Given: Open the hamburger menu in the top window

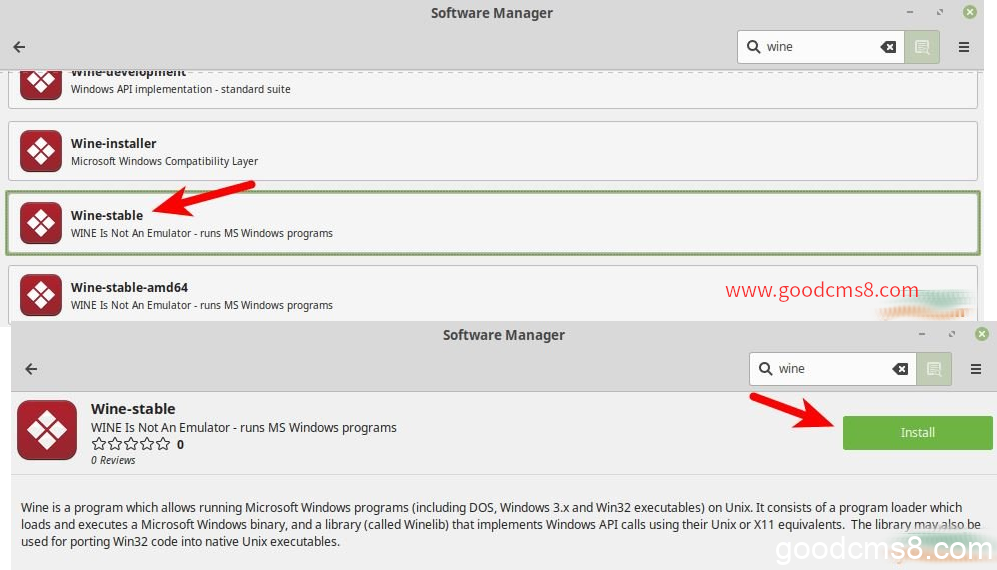Looking at the screenshot, I should click(964, 47).
